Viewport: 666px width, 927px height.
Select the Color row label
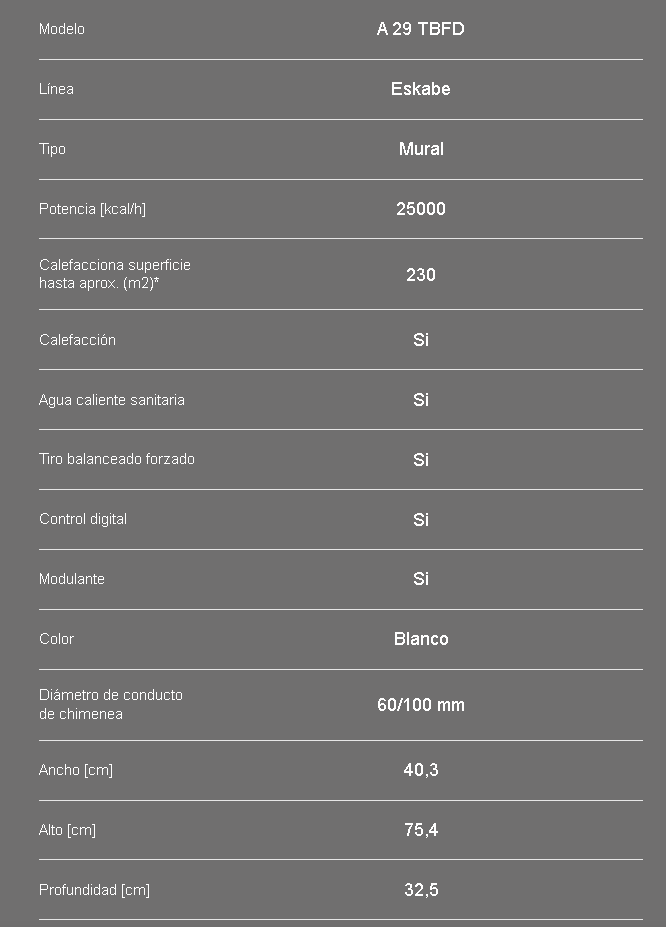point(56,639)
